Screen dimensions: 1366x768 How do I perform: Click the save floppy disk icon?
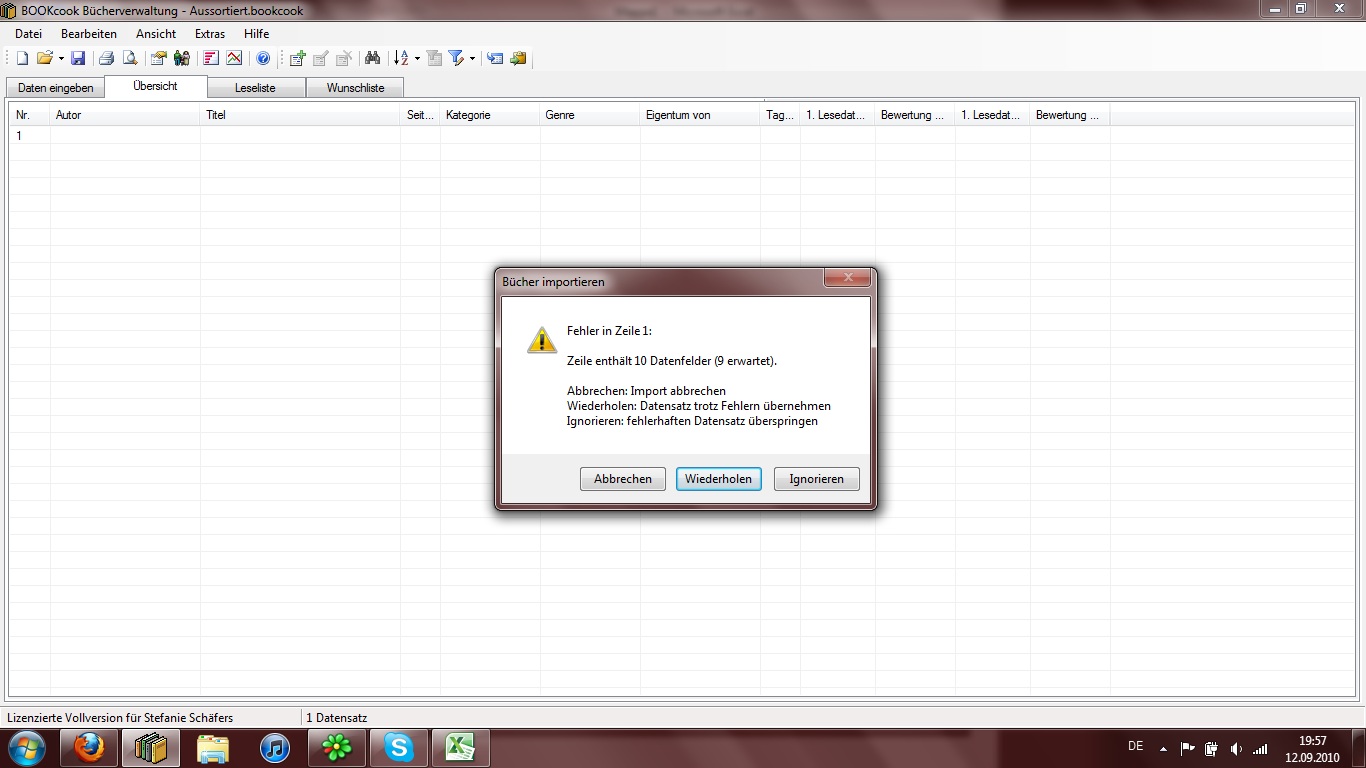click(78, 59)
